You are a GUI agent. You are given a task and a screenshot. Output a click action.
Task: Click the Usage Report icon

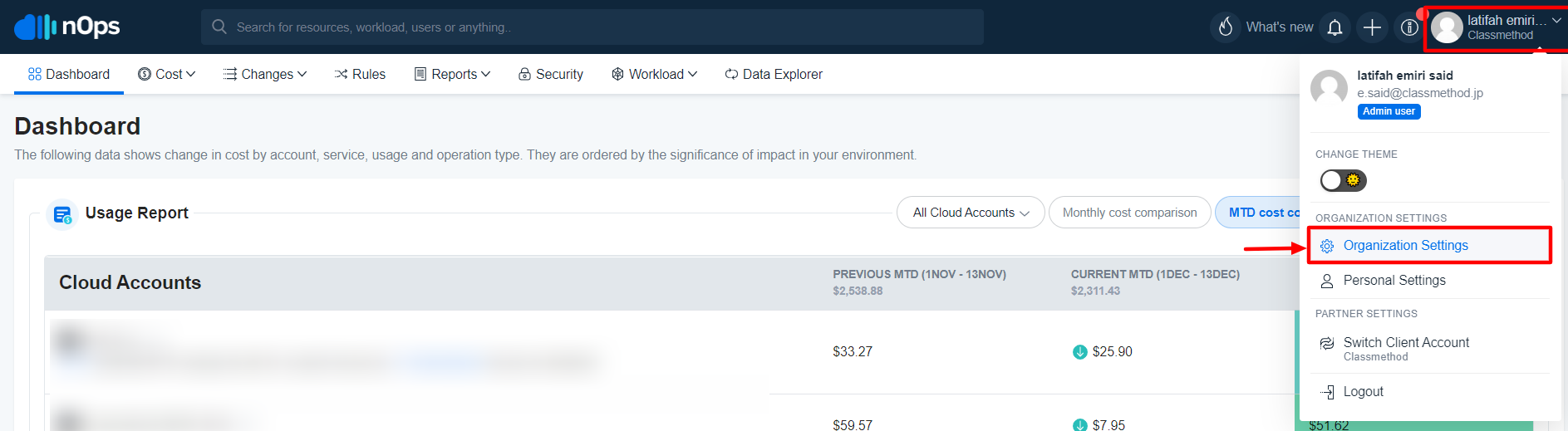click(x=62, y=214)
